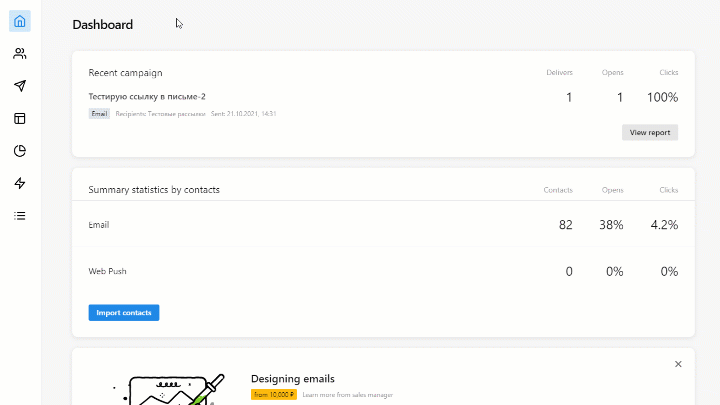Click the Summary statistics by contacts heading
The width and height of the screenshot is (720, 405).
(154, 190)
